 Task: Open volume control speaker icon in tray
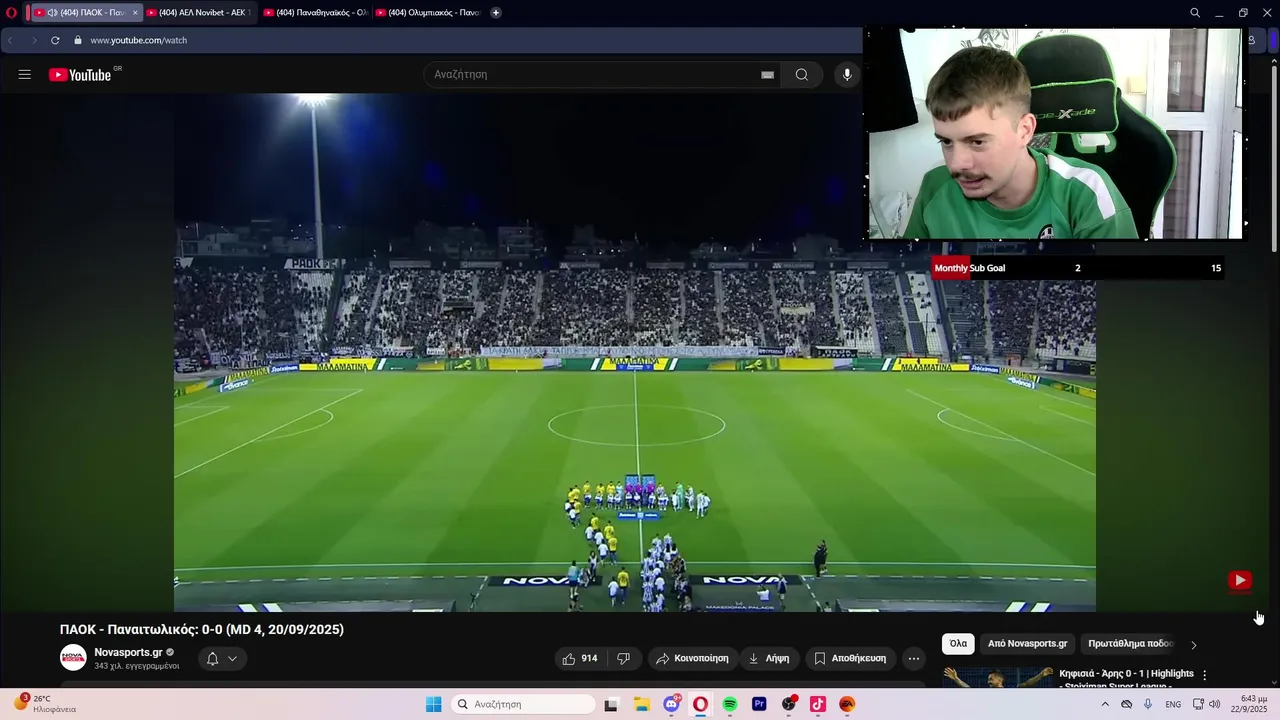pos(1214,704)
